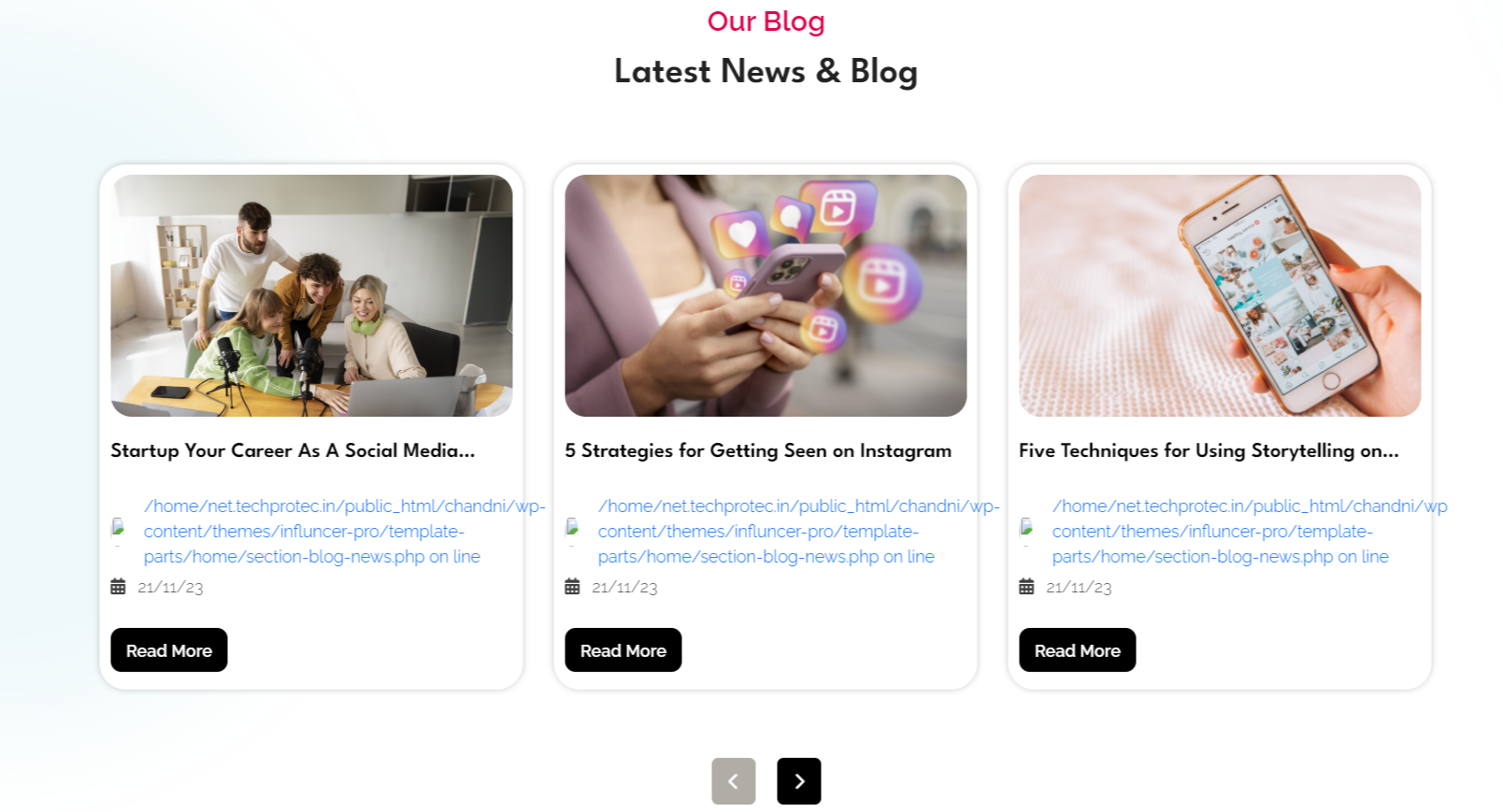This screenshot has height=812, width=1503.
Task: Click the file path link in first card
Action: (344, 531)
